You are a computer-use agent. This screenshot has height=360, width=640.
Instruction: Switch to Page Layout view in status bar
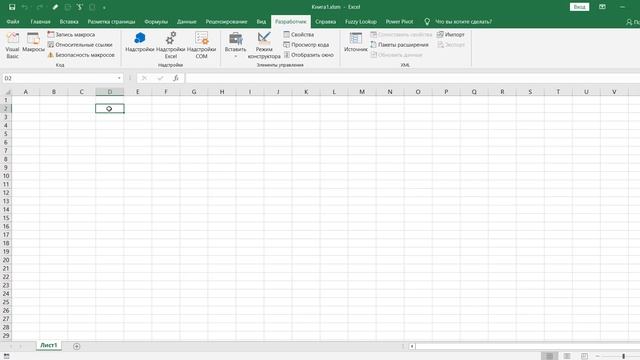click(567, 356)
